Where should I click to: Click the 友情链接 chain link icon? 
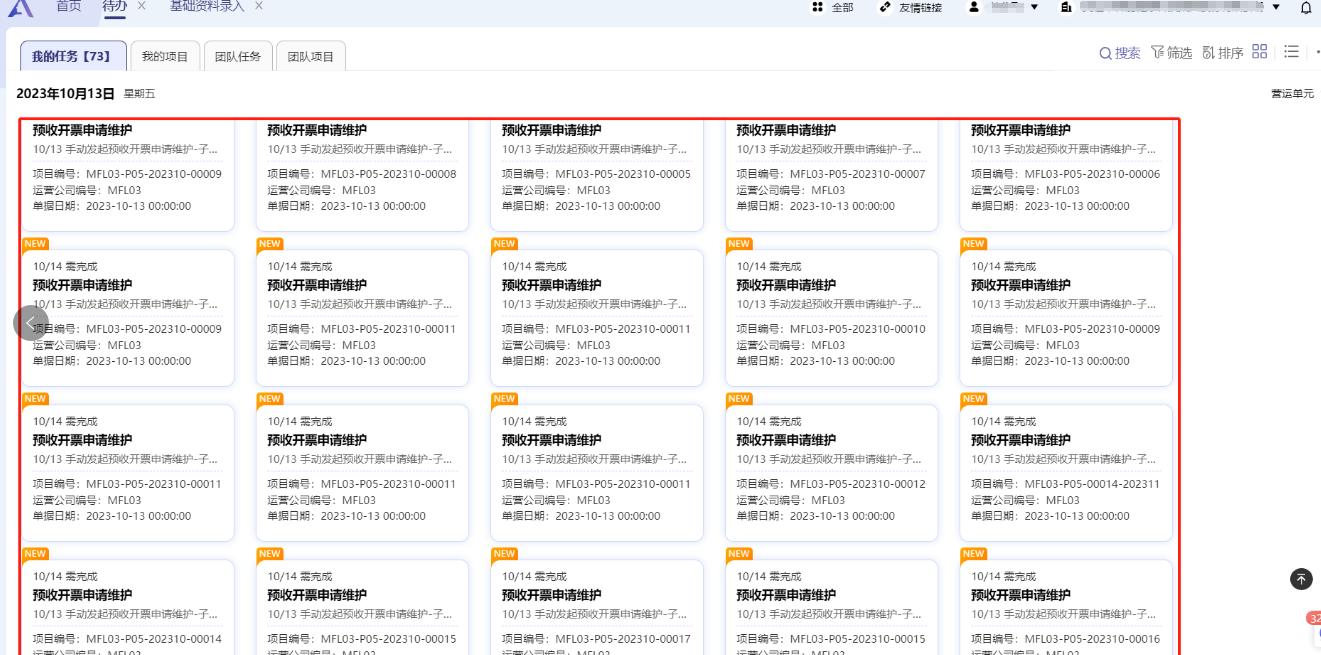[x=885, y=7]
